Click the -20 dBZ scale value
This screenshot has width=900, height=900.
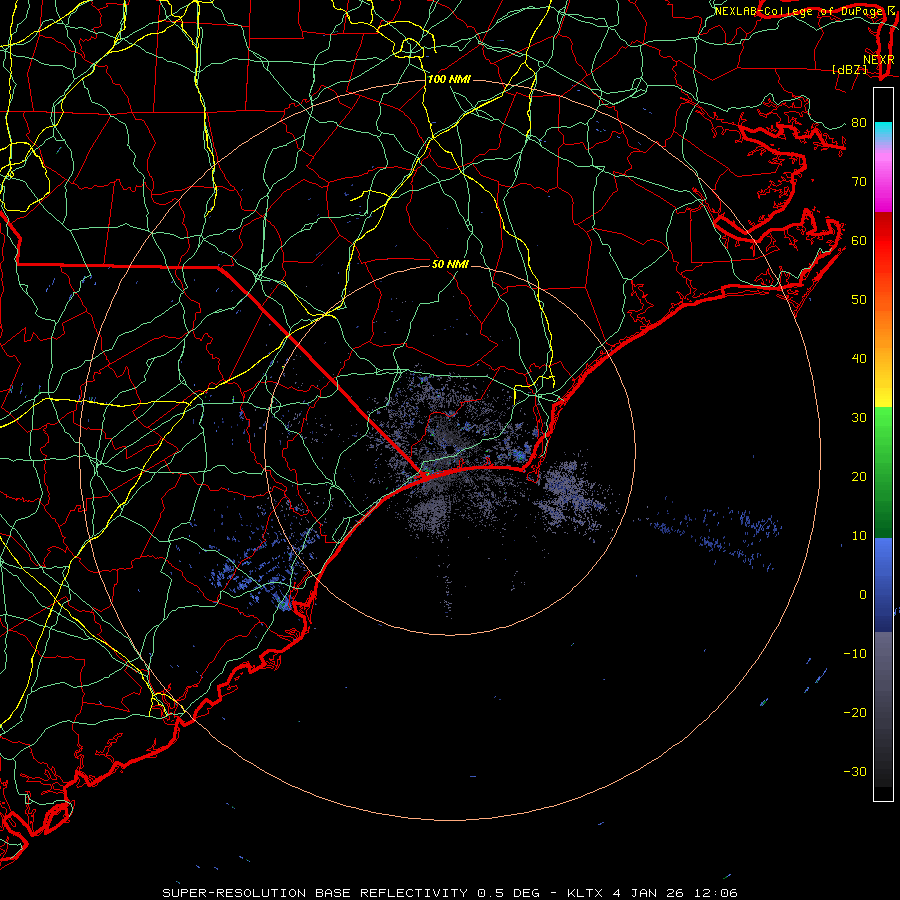pos(855,712)
